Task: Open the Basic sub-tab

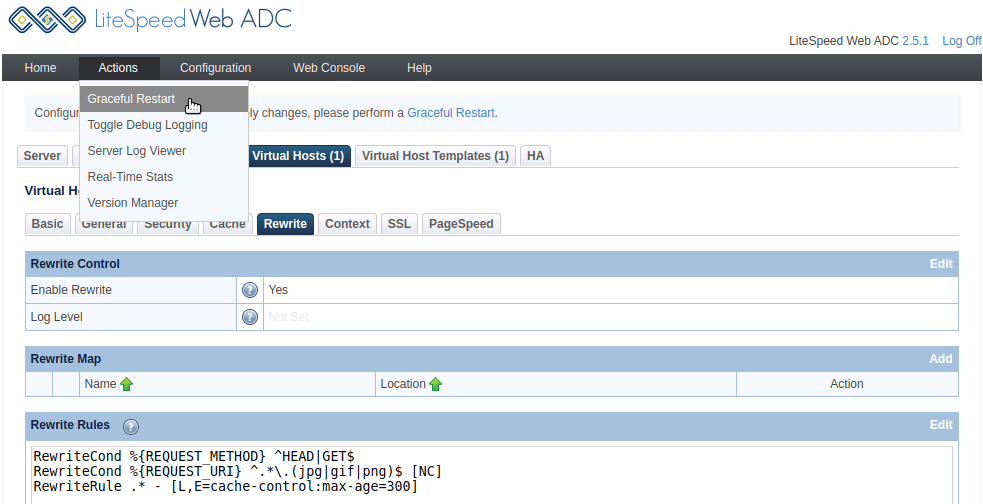Action: click(x=48, y=224)
